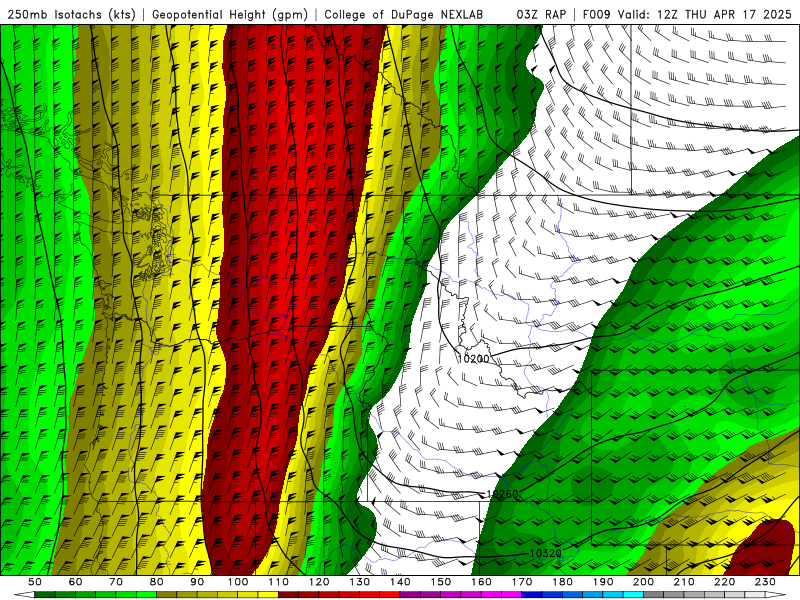Screen dimensions: 800x600
Task: Click the 'College of DuPage NEXLAB' label
Action: point(404,15)
